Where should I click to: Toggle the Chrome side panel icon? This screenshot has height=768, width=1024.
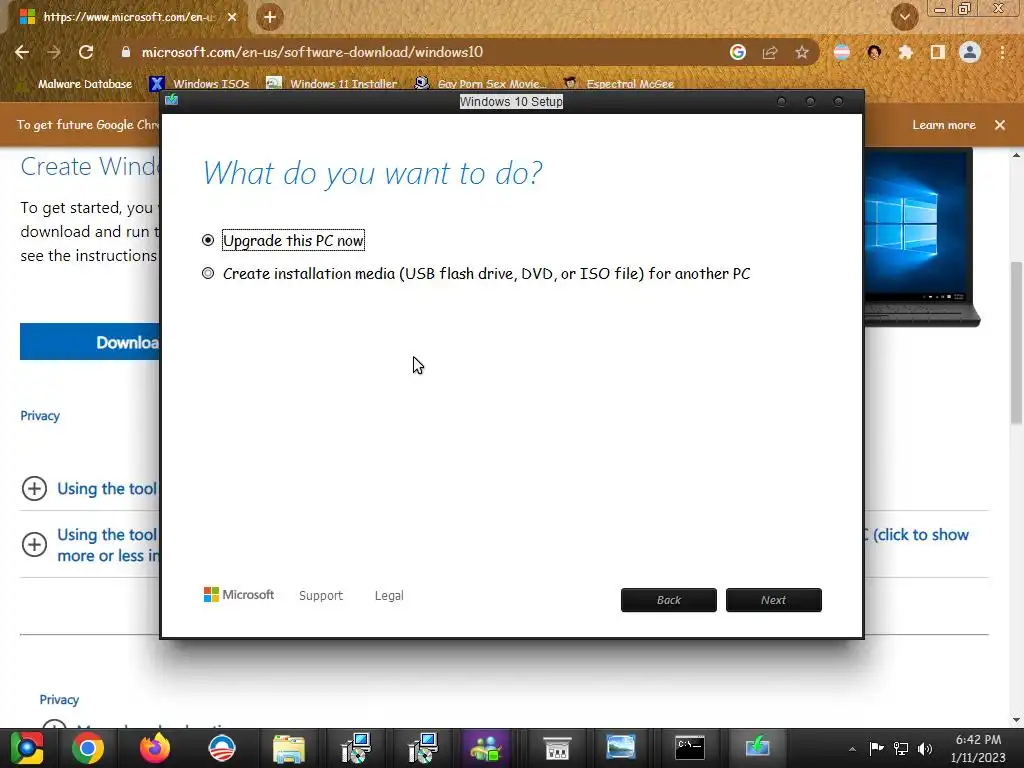pos(937,52)
